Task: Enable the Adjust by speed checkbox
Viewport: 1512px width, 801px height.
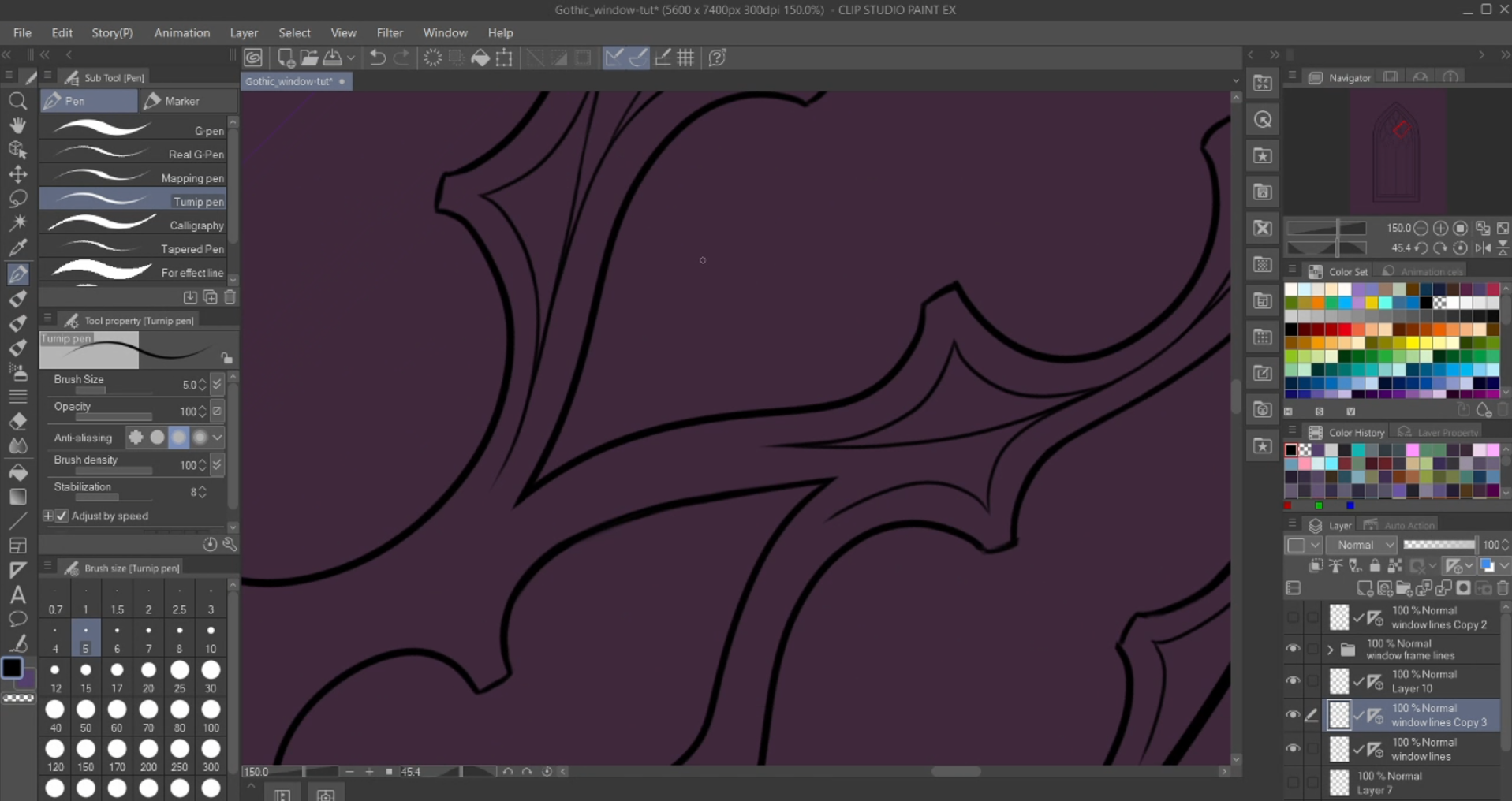Action: click(x=62, y=516)
